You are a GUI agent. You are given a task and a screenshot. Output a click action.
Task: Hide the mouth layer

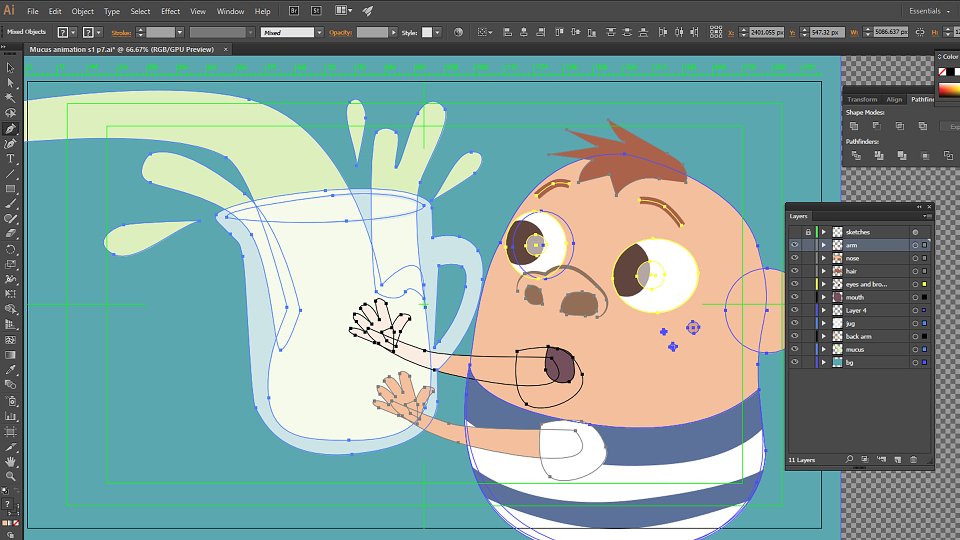[795, 298]
